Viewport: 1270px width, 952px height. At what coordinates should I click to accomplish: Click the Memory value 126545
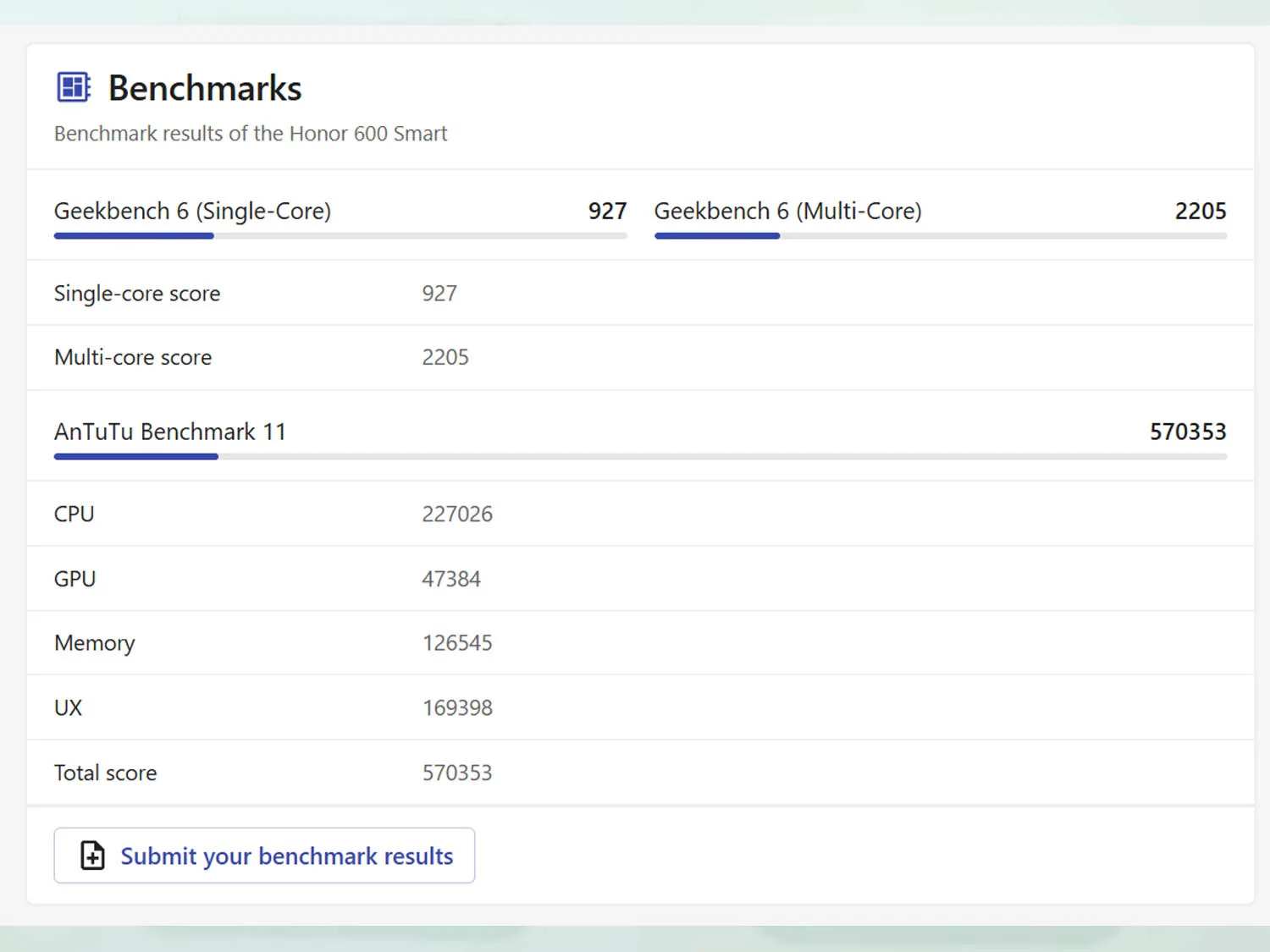click(457, 643)
